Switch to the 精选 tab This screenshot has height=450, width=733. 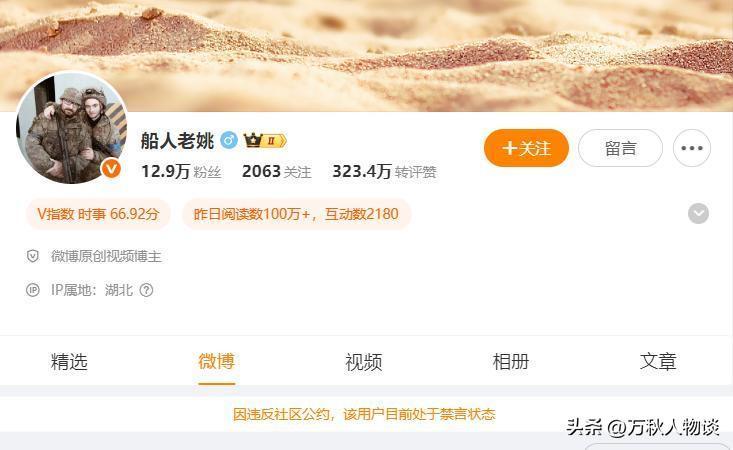pos(69,362)
